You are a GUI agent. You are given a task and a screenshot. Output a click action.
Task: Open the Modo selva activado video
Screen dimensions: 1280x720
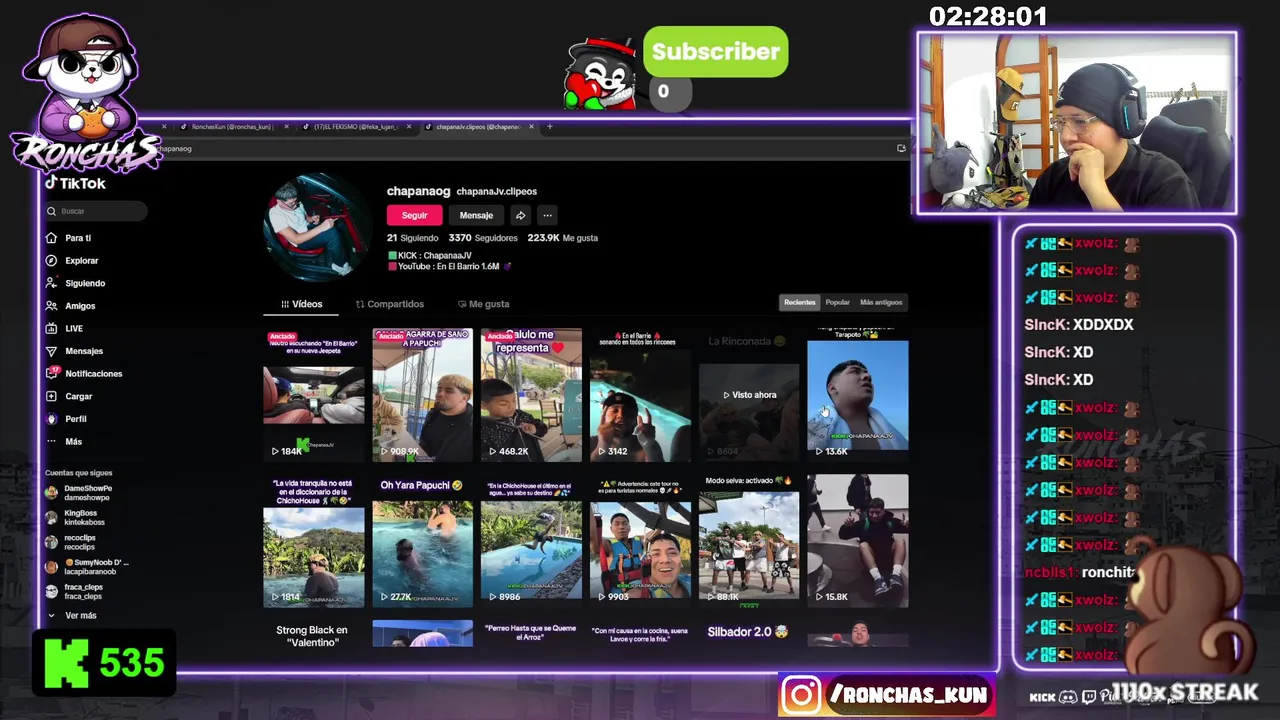coord(749,541)
